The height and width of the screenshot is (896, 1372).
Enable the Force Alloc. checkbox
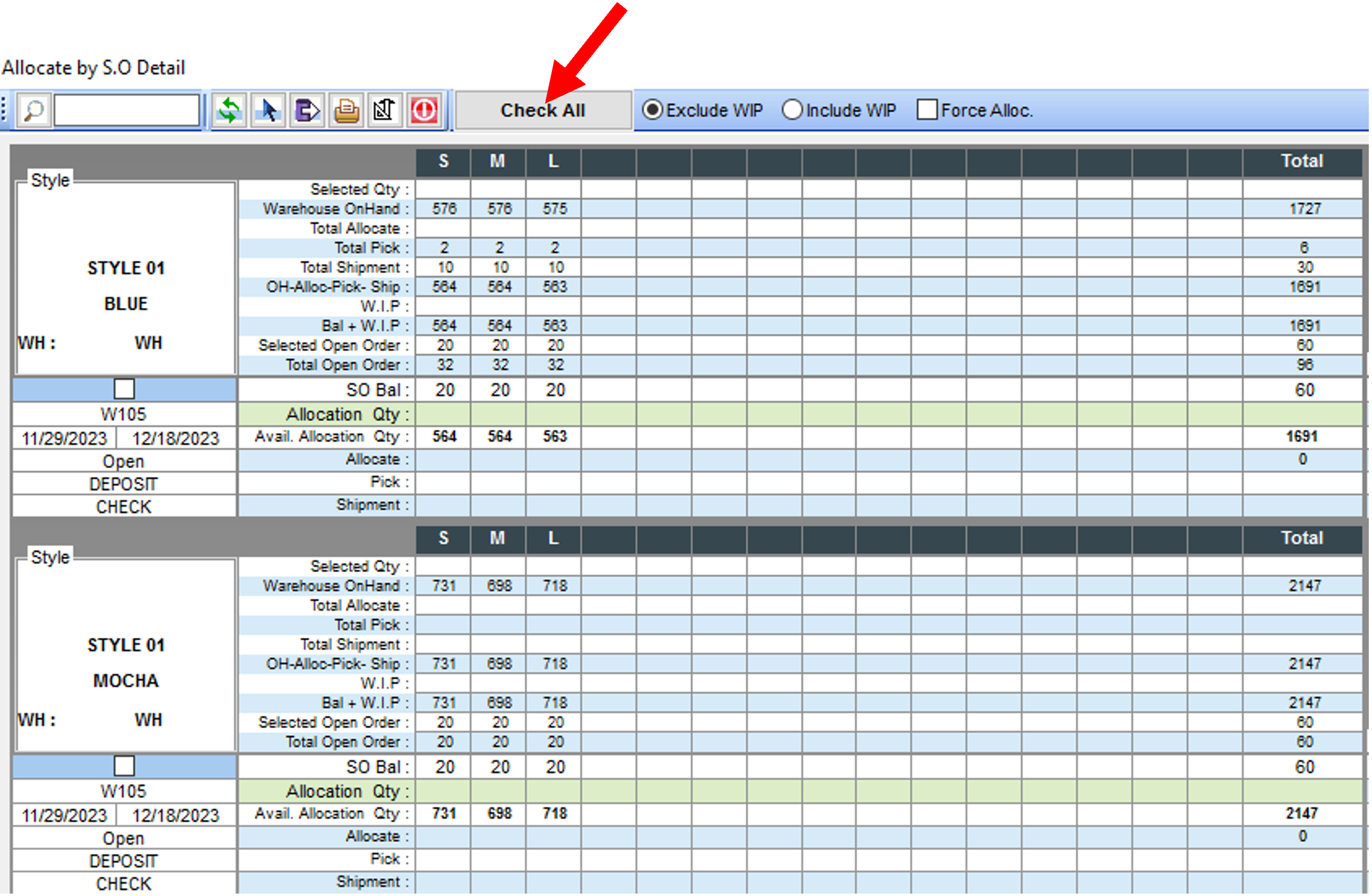[x=927, y=110]
